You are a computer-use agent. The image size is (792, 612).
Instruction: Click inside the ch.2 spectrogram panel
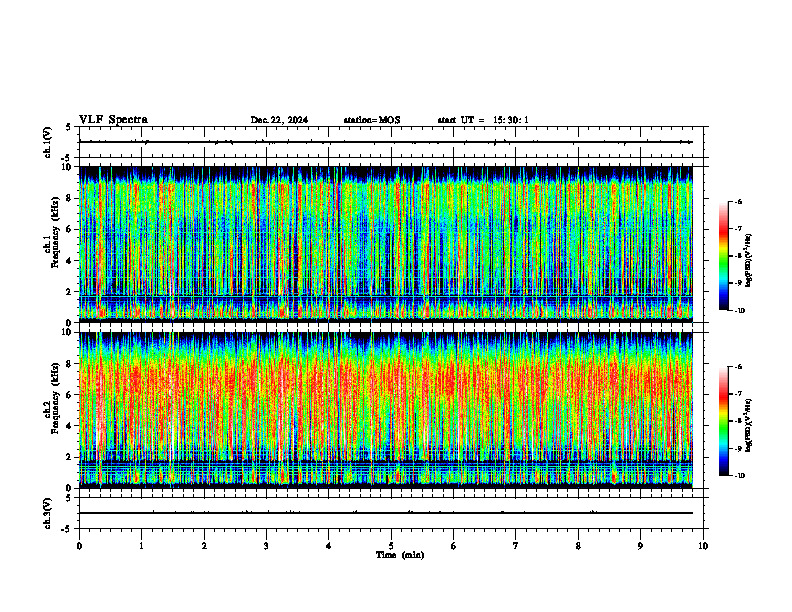click(386, 410)
